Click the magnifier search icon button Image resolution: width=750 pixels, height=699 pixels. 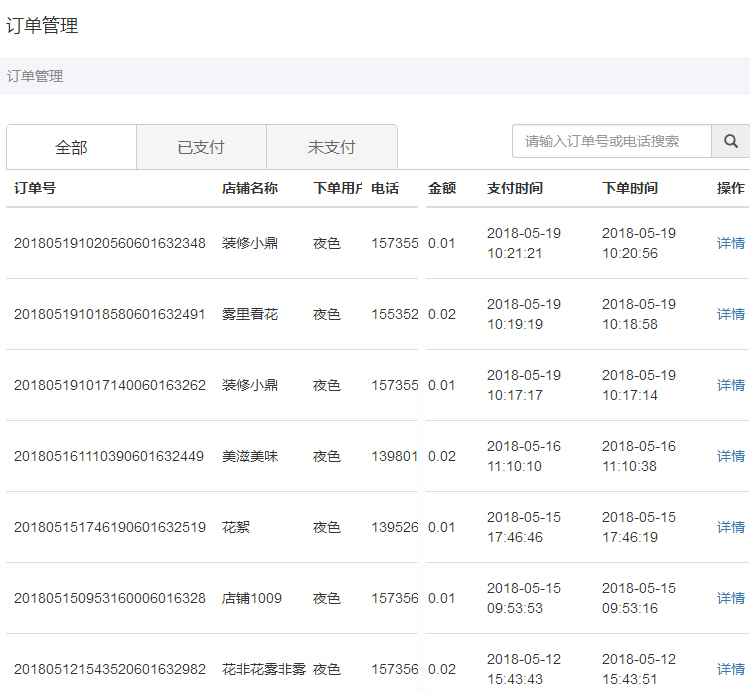(x=730, y=142)
